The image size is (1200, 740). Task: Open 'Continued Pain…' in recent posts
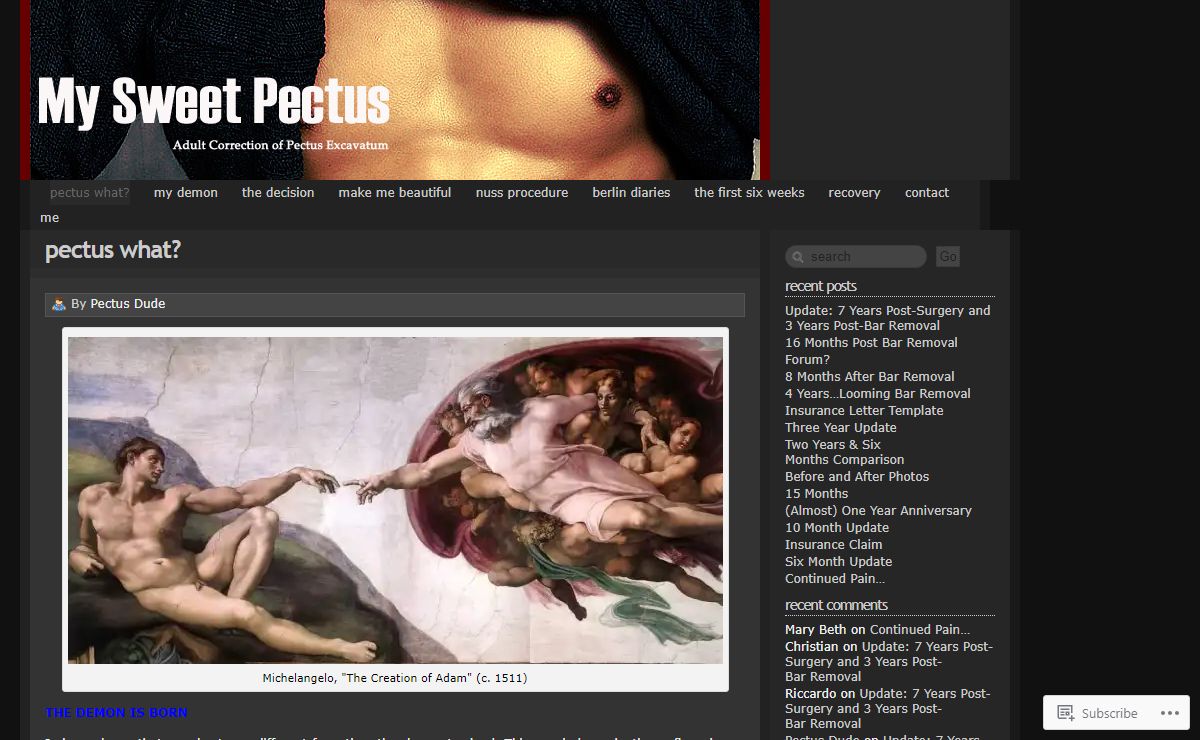pos(835,579)
